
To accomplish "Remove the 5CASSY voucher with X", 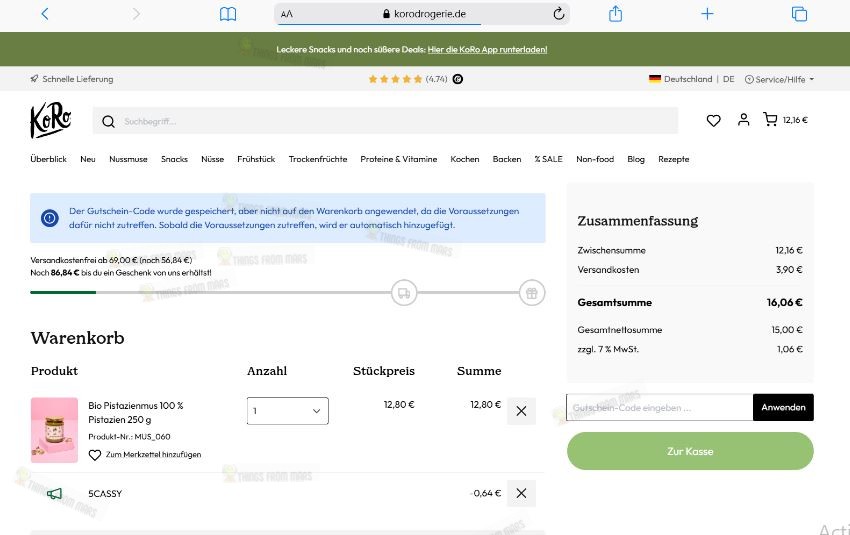I will tap(521, 493).
